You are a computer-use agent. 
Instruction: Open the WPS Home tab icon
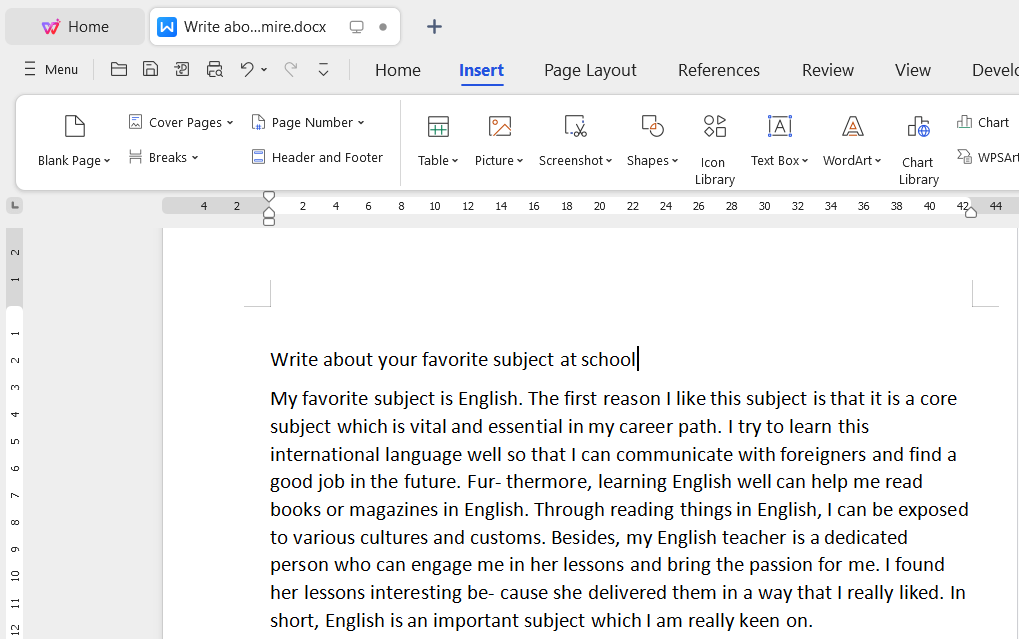pos(51,27)
